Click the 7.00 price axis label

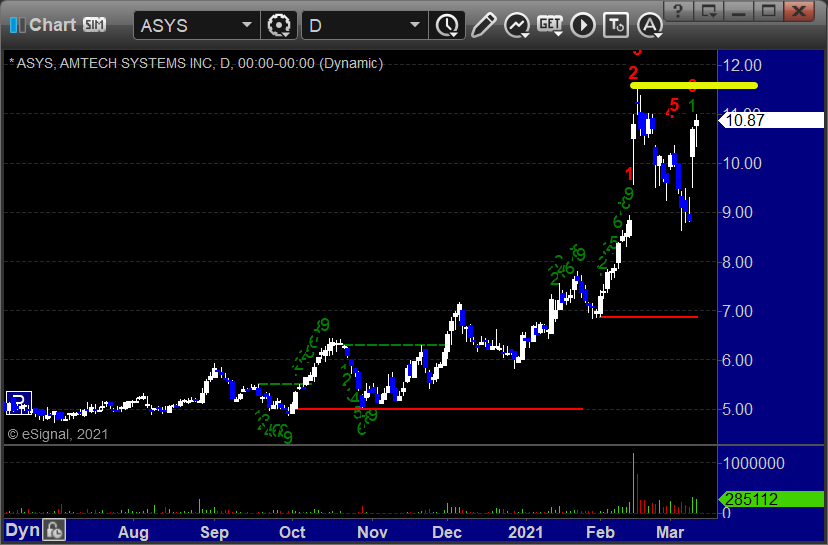pyautogui.click(x=737, y=311)
